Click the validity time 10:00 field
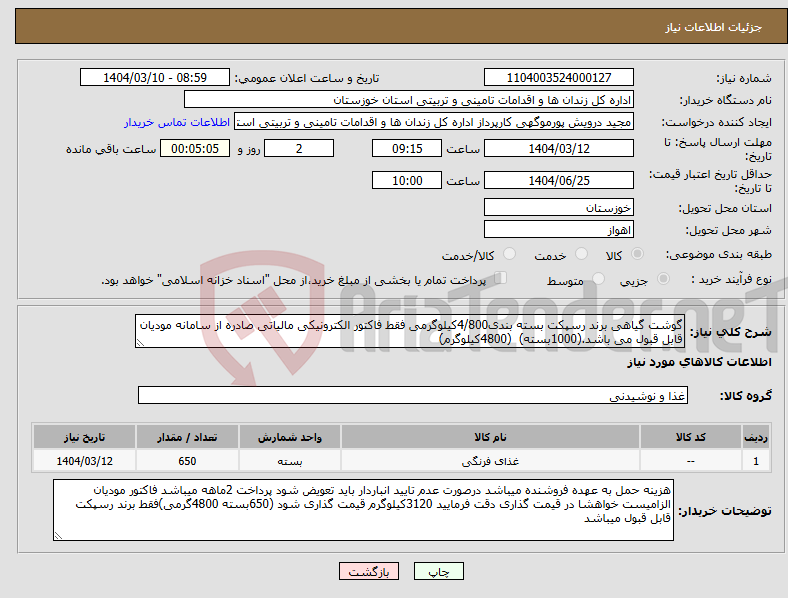This screenshot has height=598, width=788. (407, 180)
